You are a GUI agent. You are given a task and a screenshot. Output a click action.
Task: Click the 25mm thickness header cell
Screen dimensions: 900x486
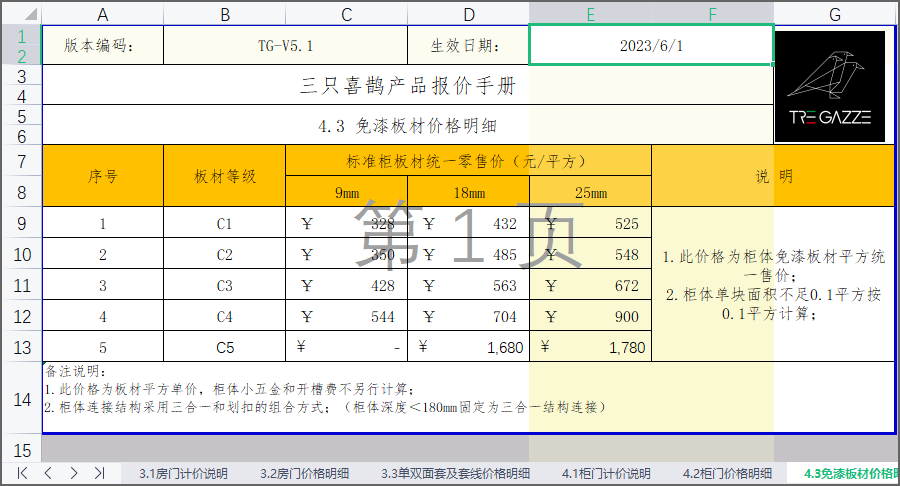591,192
